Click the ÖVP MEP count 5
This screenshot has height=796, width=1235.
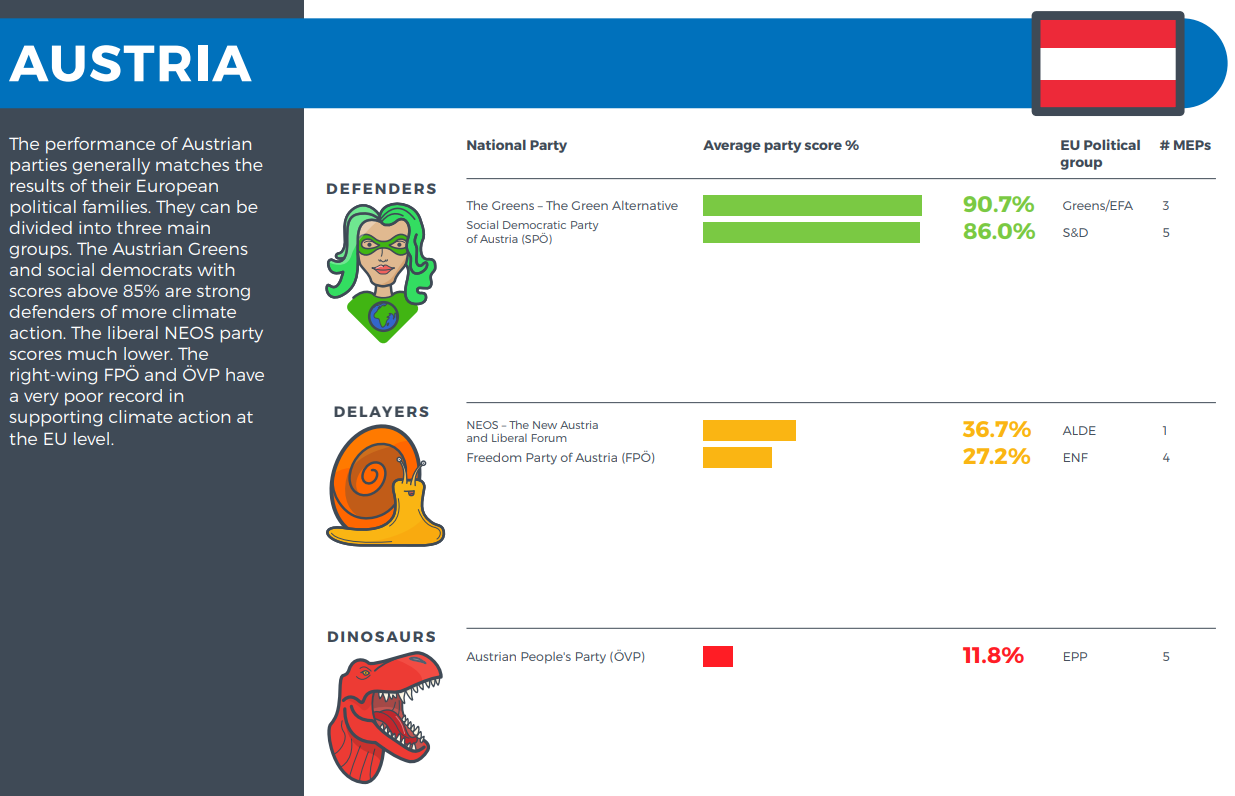1166,657
